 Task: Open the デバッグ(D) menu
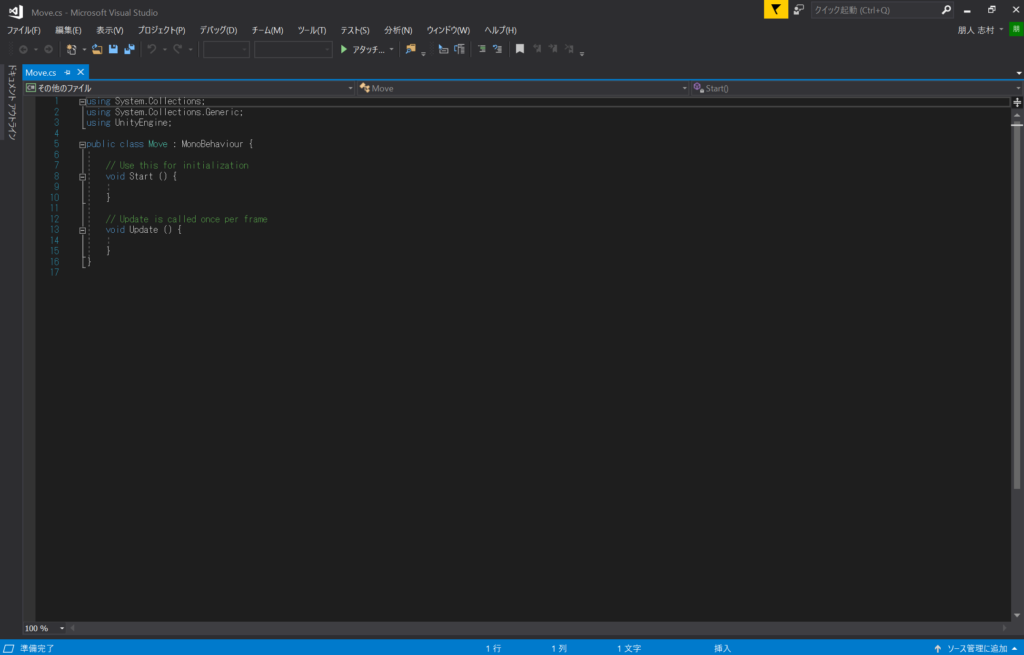click(x=218, y=30)
